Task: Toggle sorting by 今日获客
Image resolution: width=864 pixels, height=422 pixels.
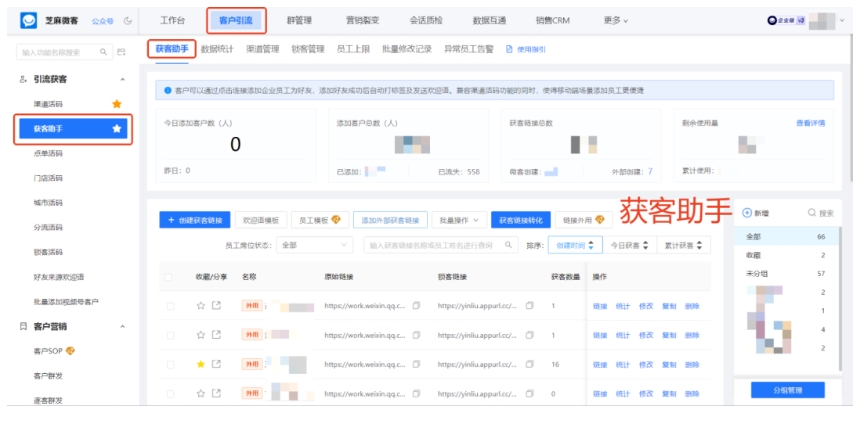Action: 629,245
